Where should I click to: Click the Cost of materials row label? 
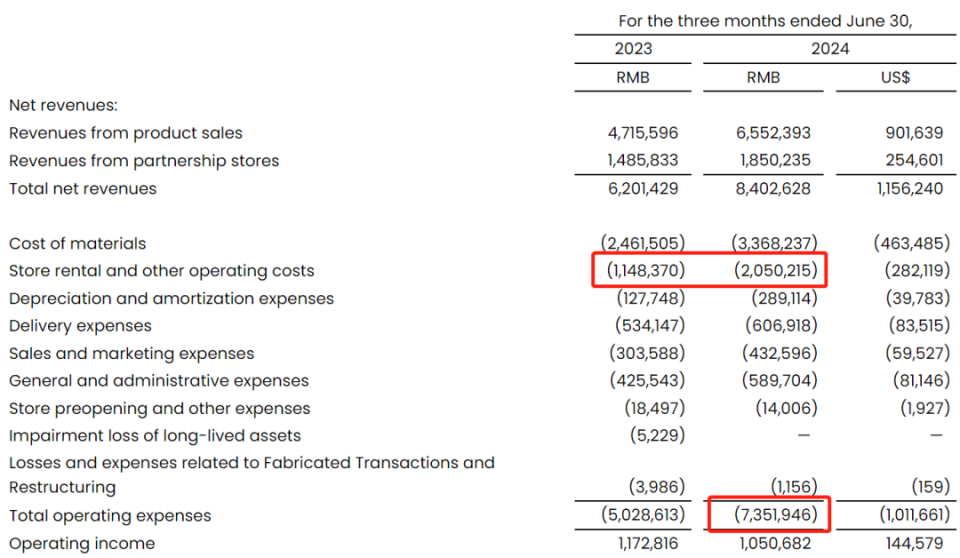78,244
